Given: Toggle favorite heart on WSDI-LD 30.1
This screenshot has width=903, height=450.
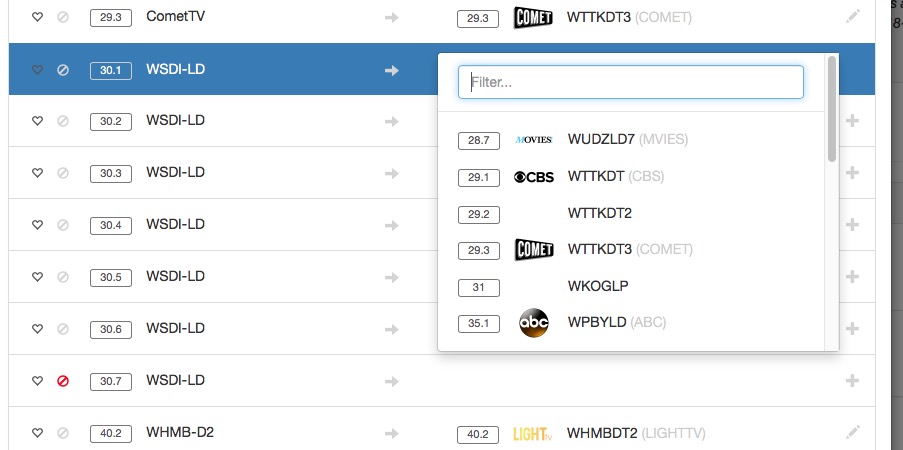Looking at the screenshot, I should tap(38, 70).
